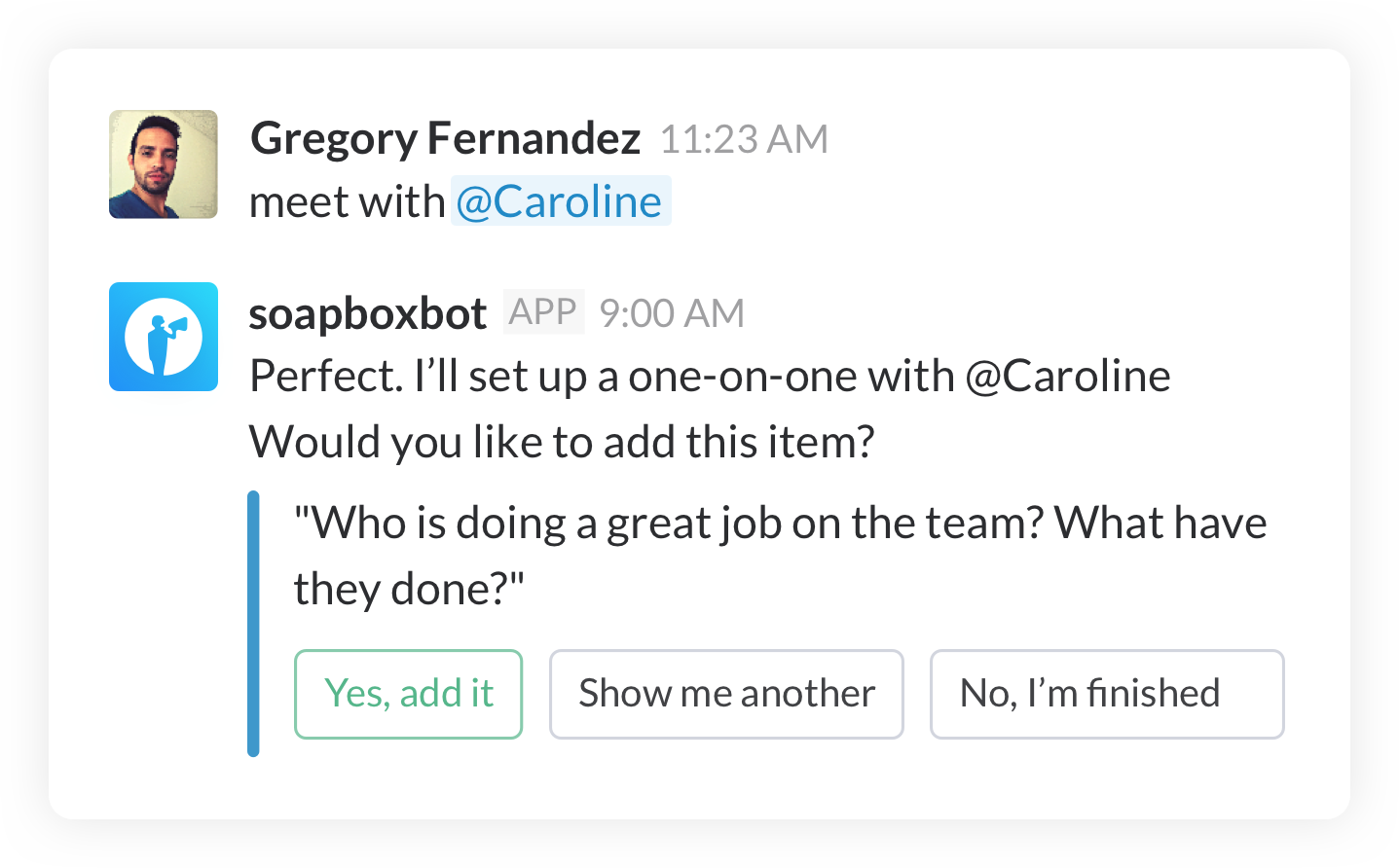Open the highlighted @Caroline mention

pyautogui.click(x=560, y=201)
